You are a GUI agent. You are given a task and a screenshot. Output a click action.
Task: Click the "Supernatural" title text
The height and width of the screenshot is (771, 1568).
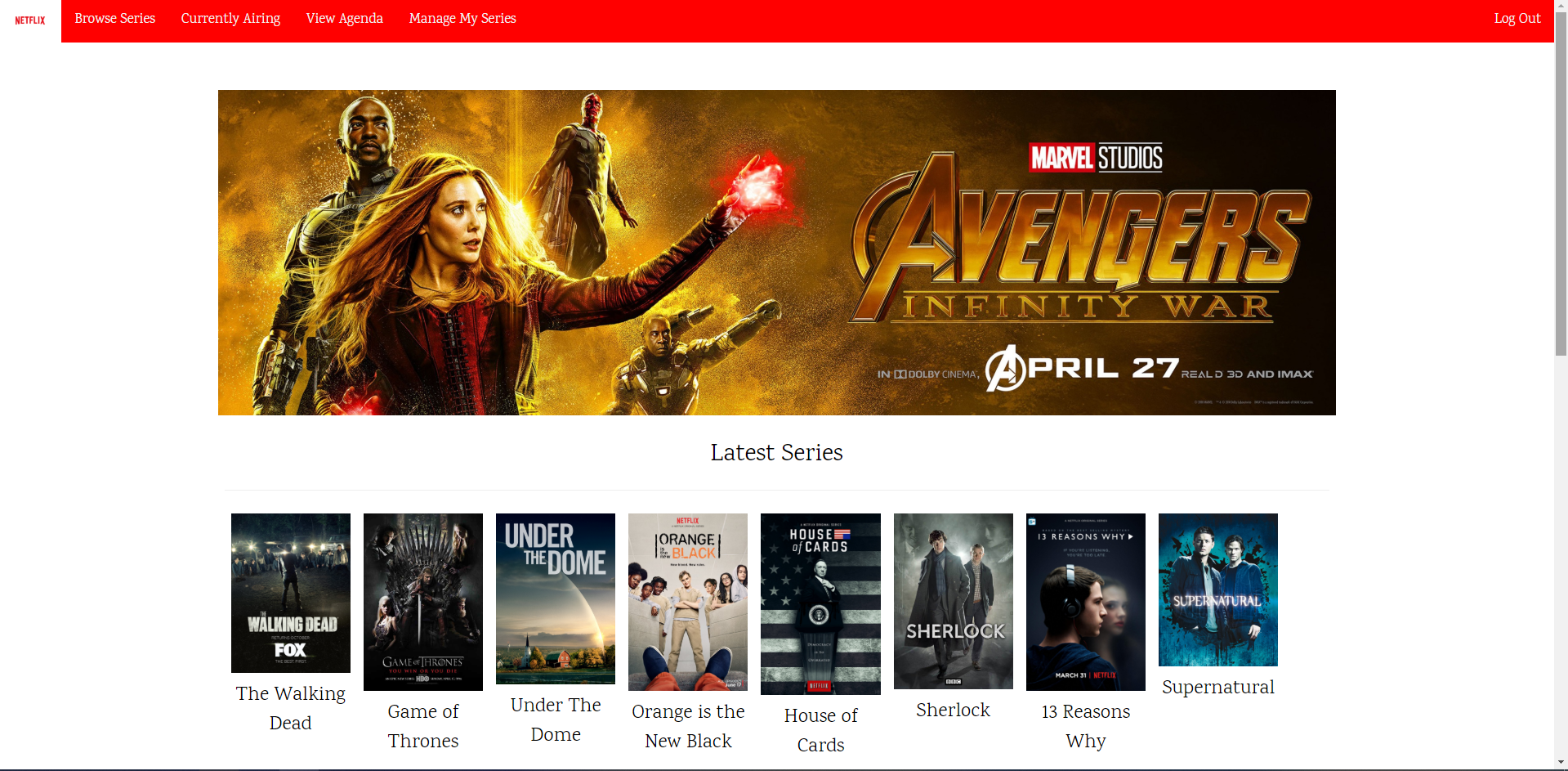tap(1218, 687)
